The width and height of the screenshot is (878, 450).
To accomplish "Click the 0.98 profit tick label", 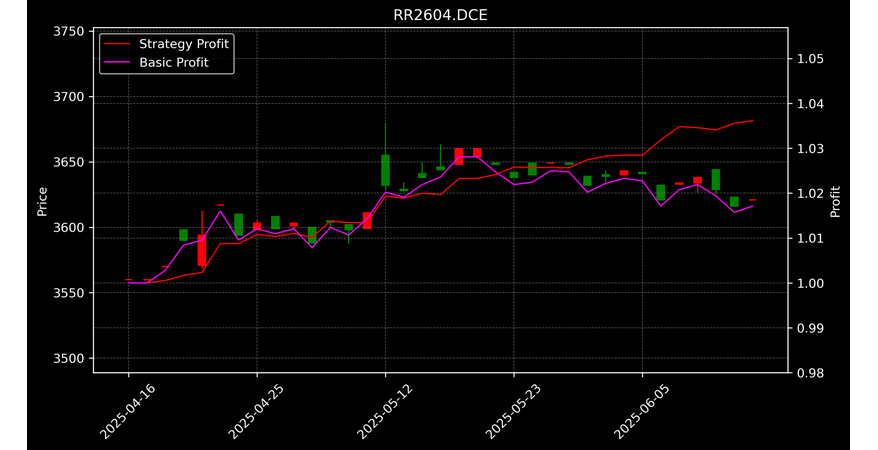I will click(810, 373).
